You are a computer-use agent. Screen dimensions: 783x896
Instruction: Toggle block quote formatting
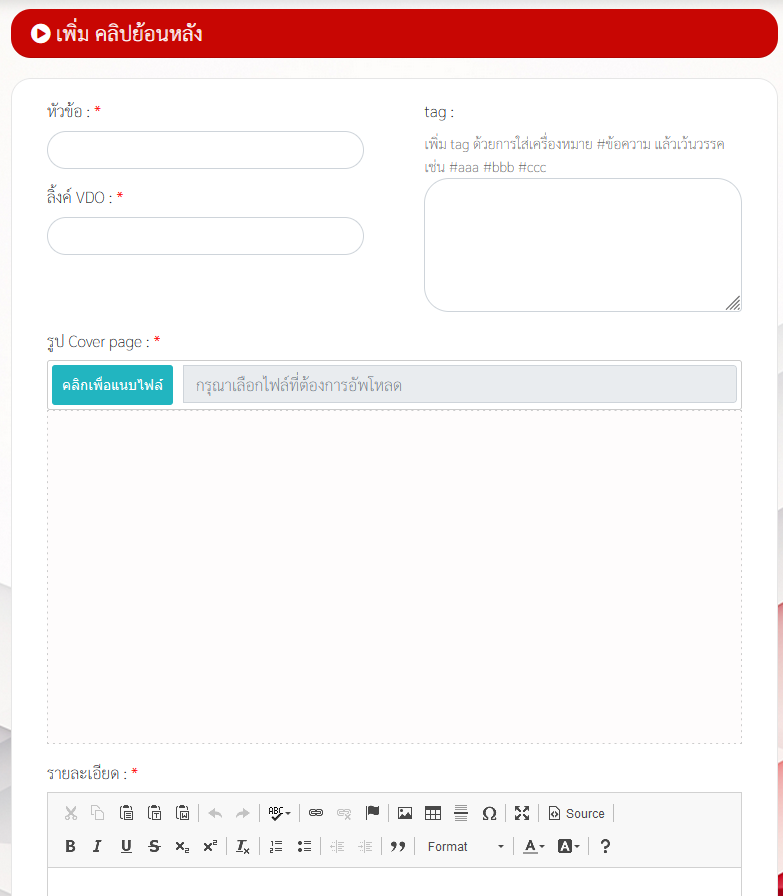click(x=398, y=846)
